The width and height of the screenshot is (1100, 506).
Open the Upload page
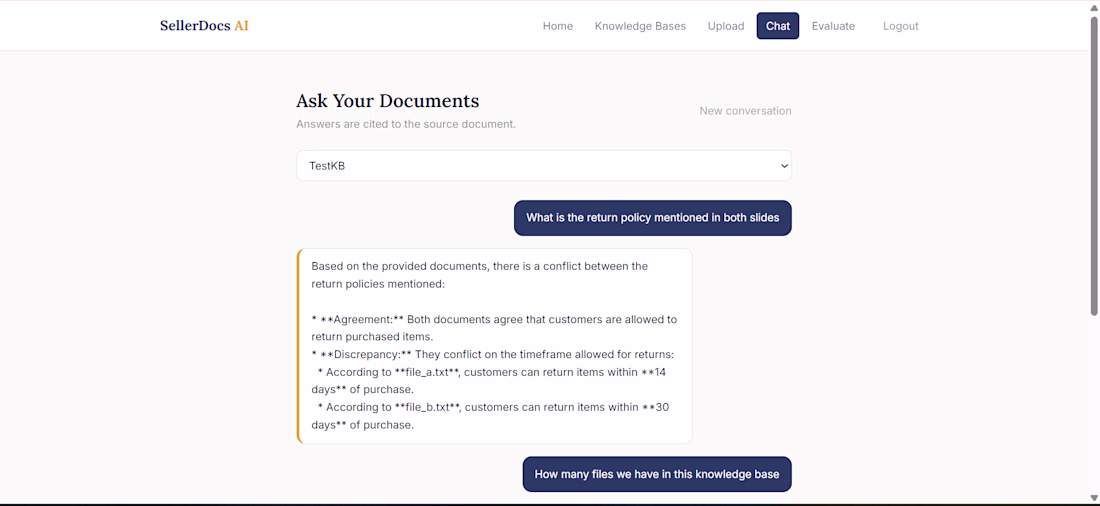(726, 26)
